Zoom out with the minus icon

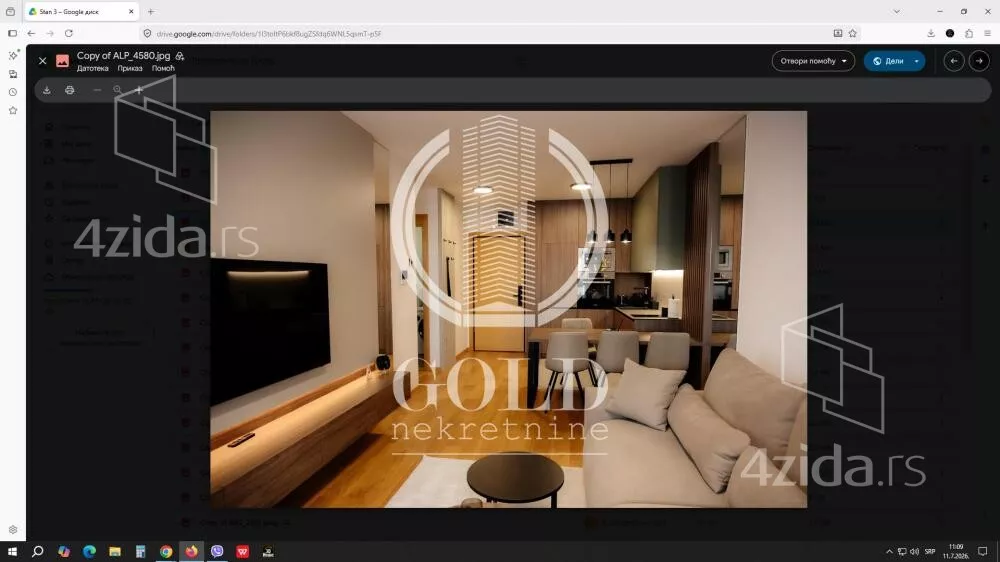(97, 90)
